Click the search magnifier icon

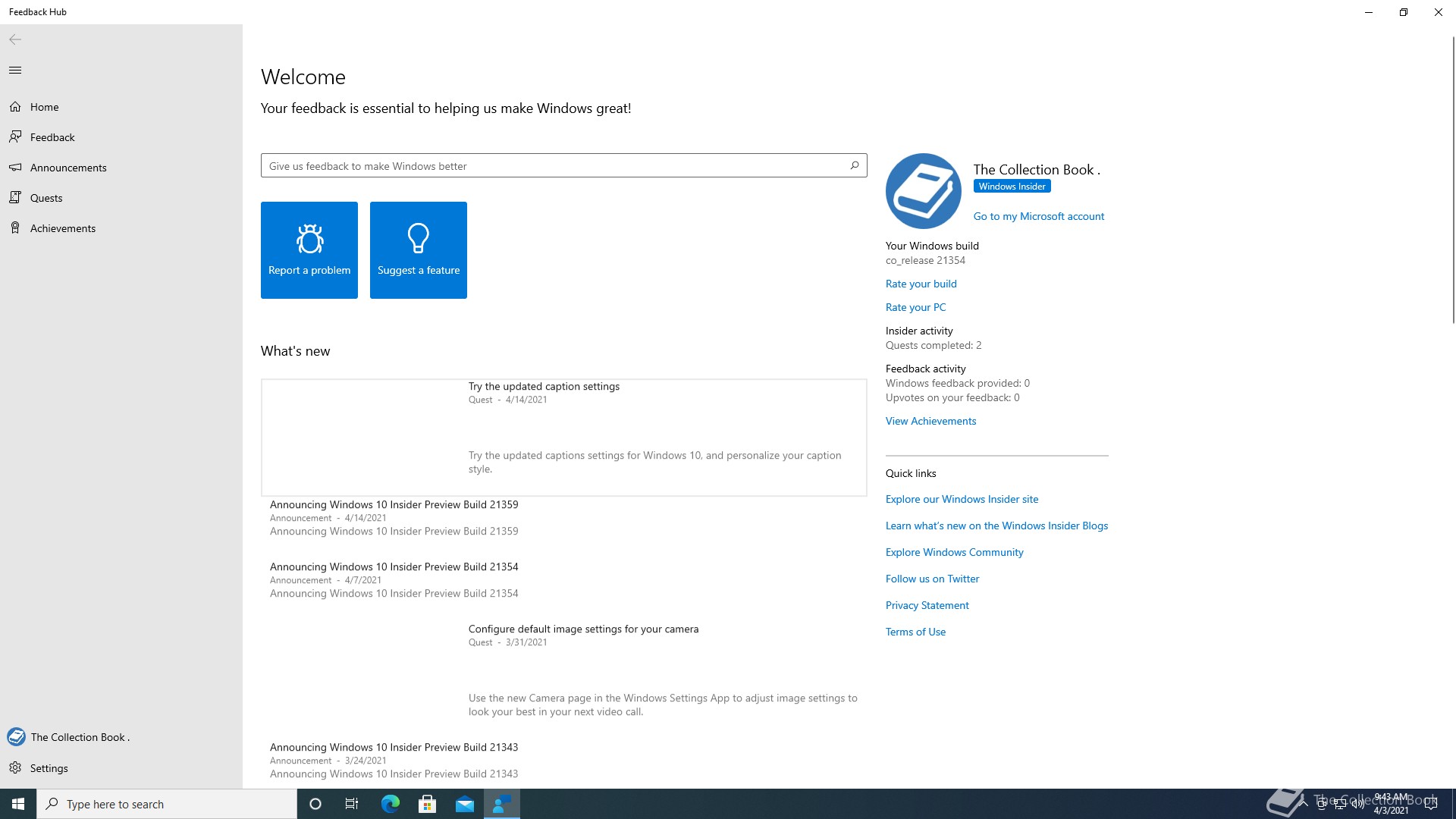(x=855, y=165)
